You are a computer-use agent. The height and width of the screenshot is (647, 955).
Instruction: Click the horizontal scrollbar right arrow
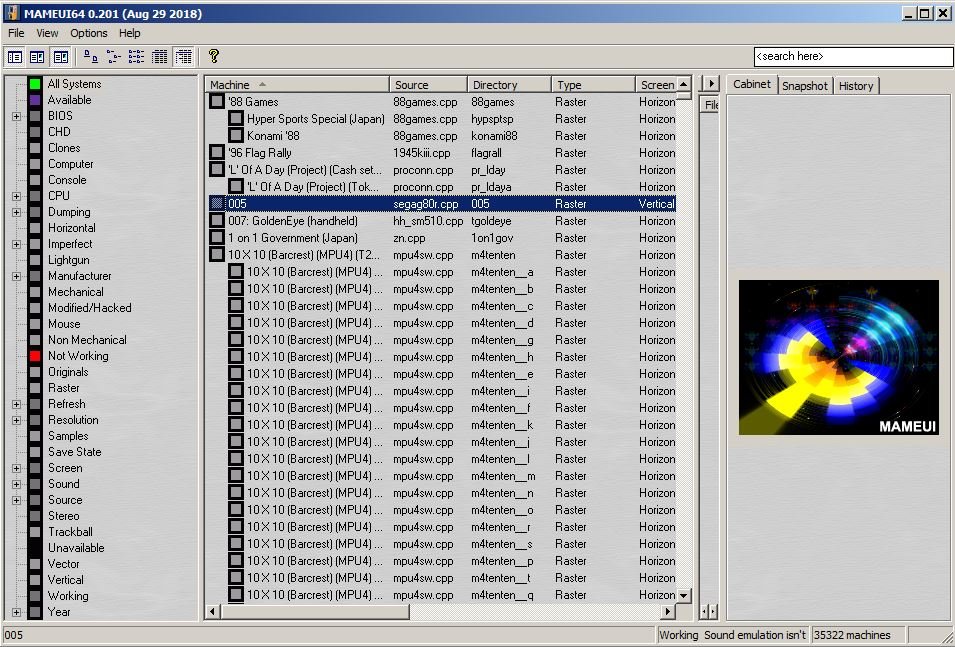pos(668,611)
